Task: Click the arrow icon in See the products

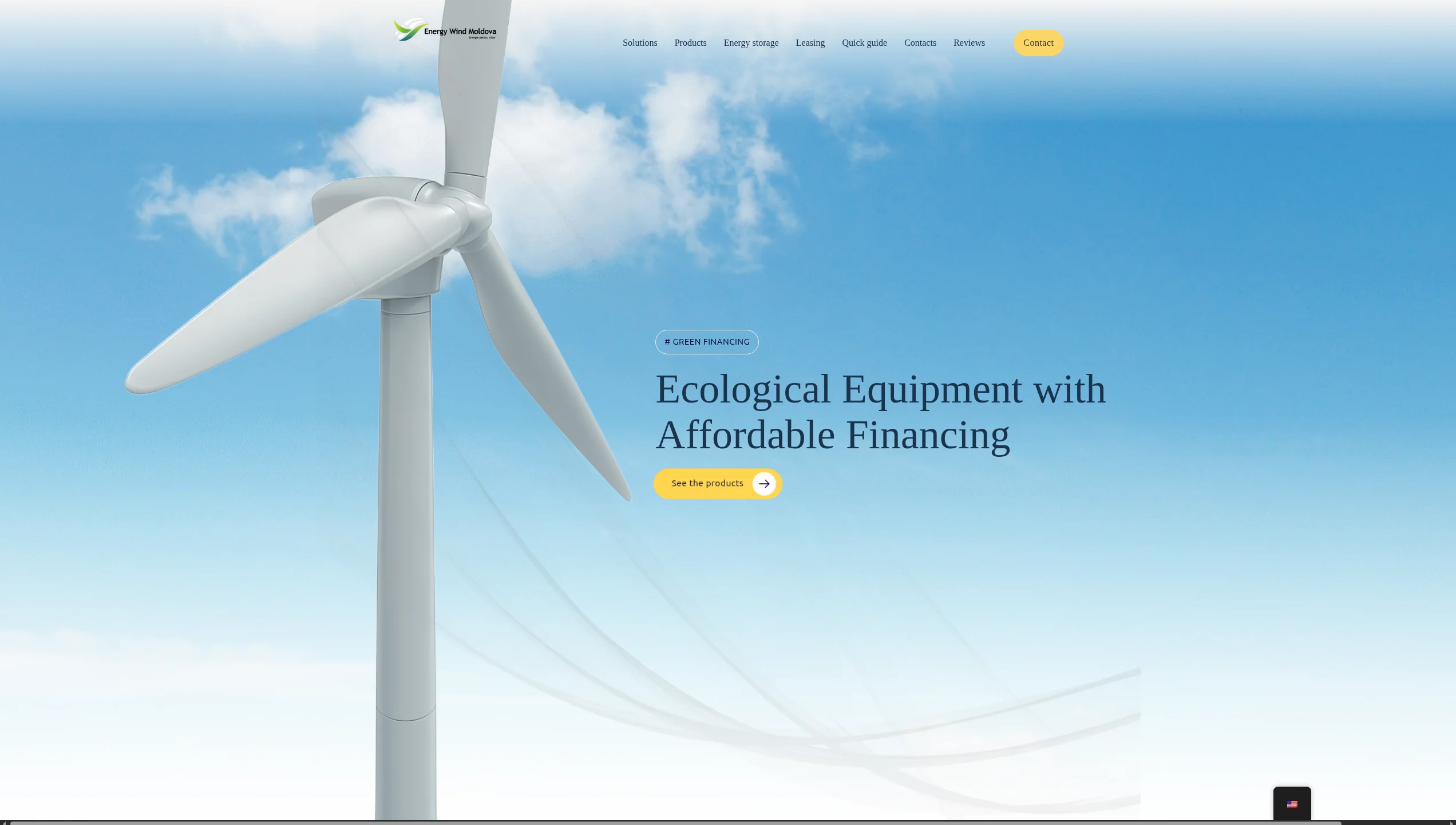Action: (764, 484)
